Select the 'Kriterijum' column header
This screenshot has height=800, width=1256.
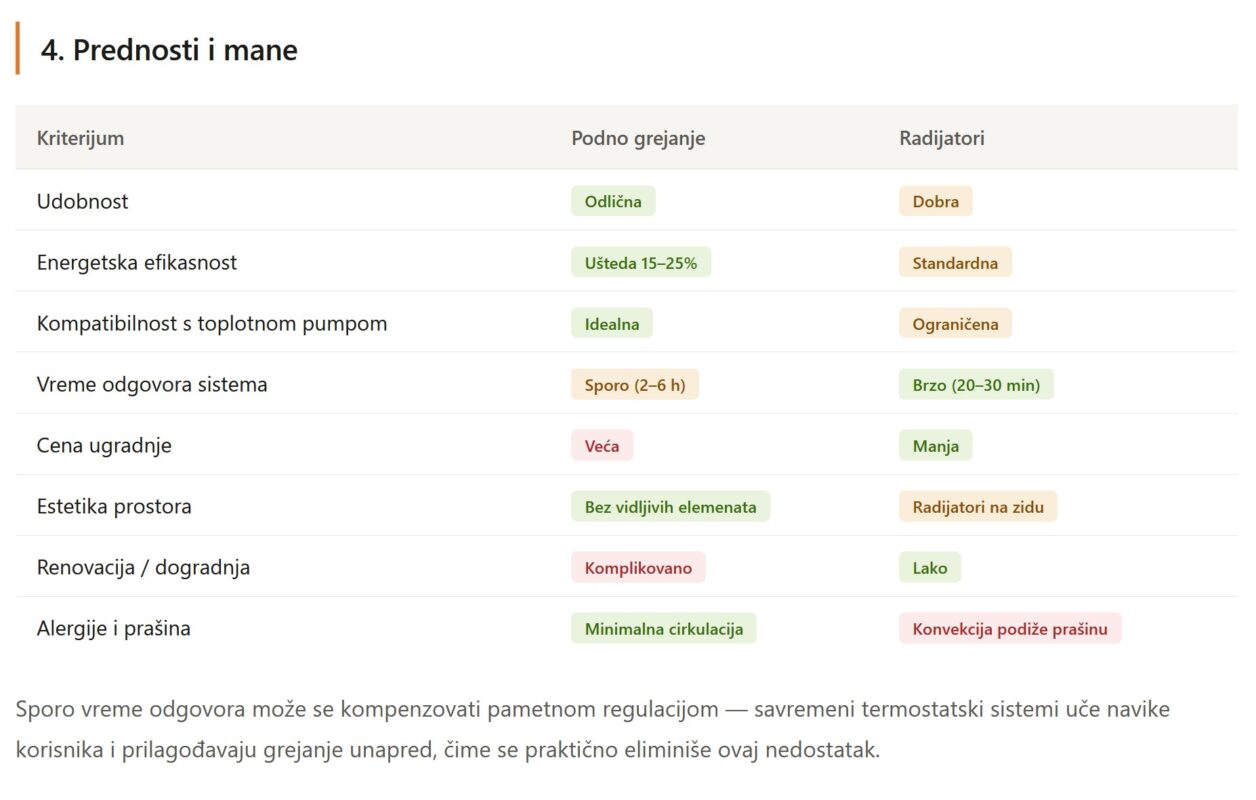tap(80, 138)
